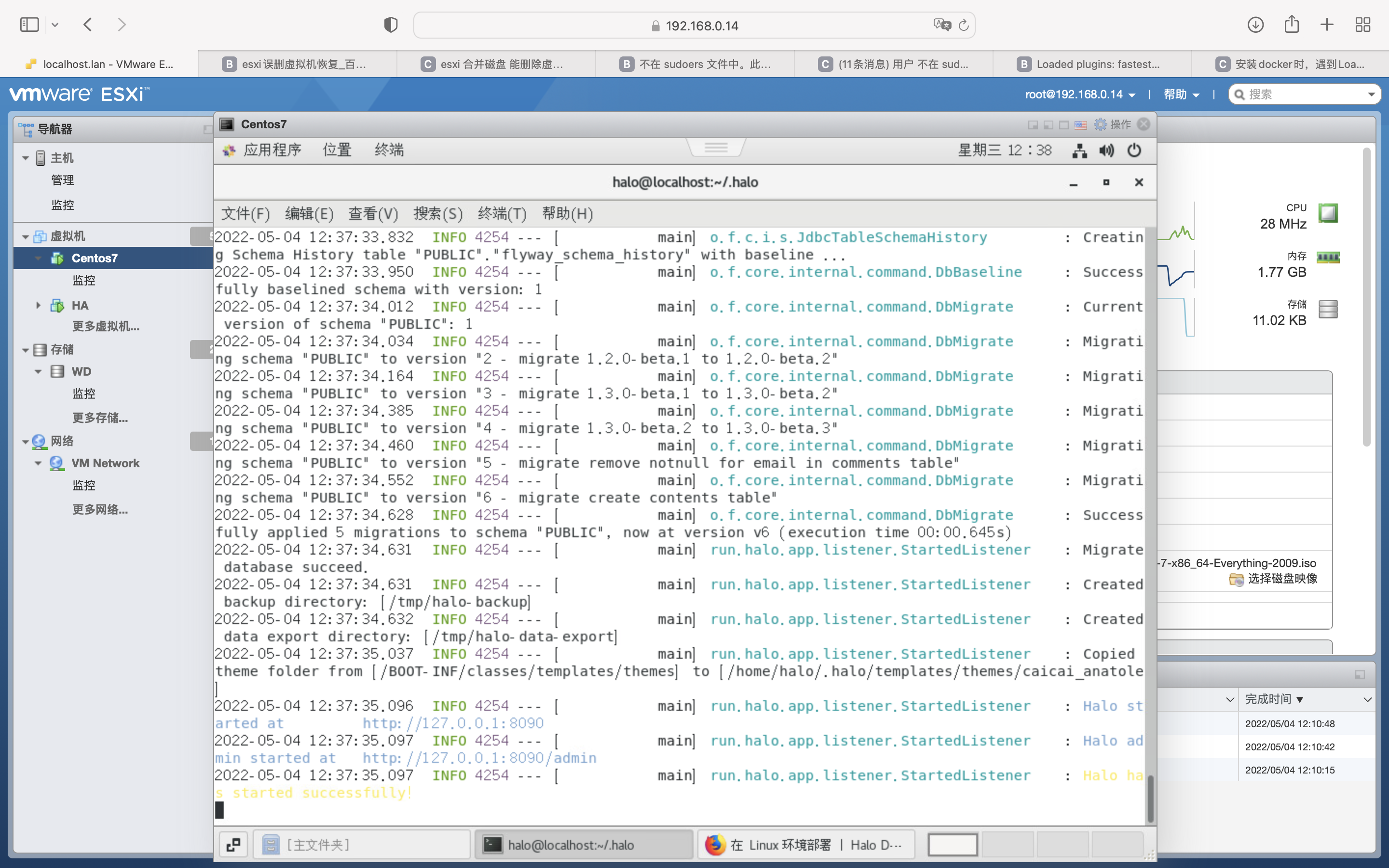Click the 内存 memory stick icon
This screenshot has width=1389, height=868.
coord(1328,257)
